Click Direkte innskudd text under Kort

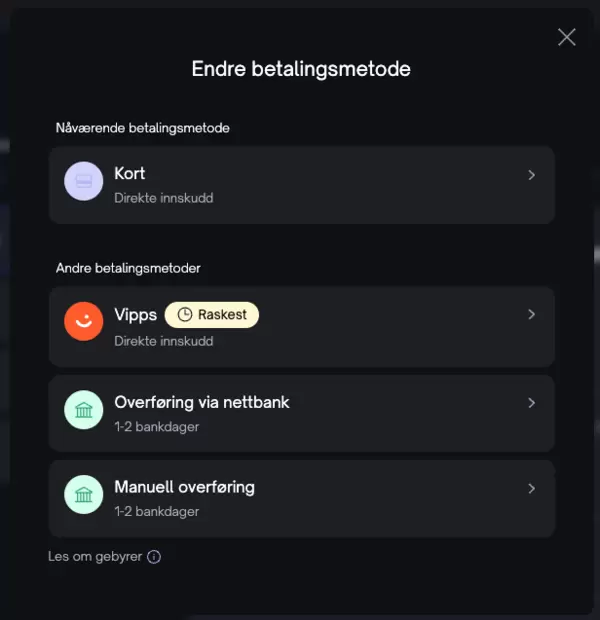click(x=164, y=198)
